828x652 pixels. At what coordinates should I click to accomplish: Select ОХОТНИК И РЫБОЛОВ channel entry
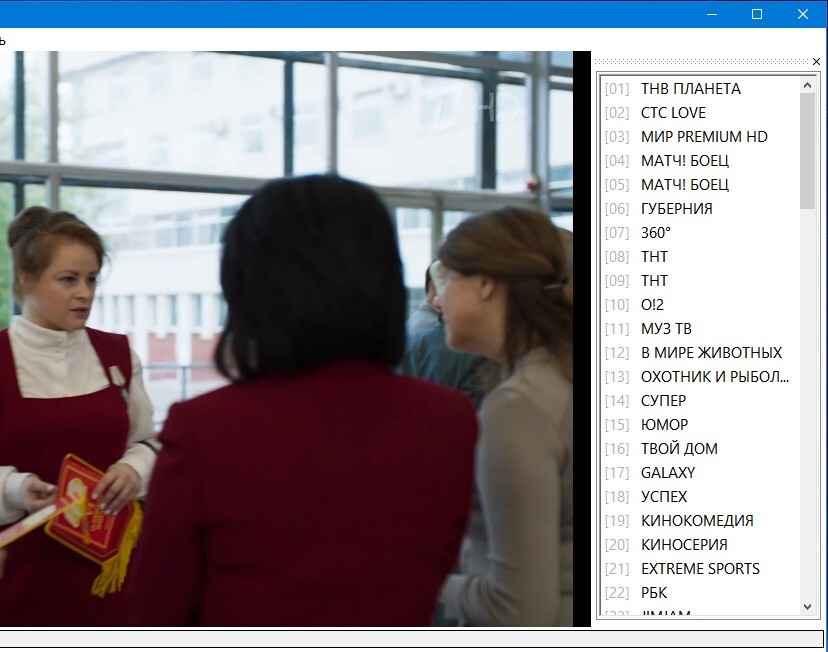pos(714,377)
